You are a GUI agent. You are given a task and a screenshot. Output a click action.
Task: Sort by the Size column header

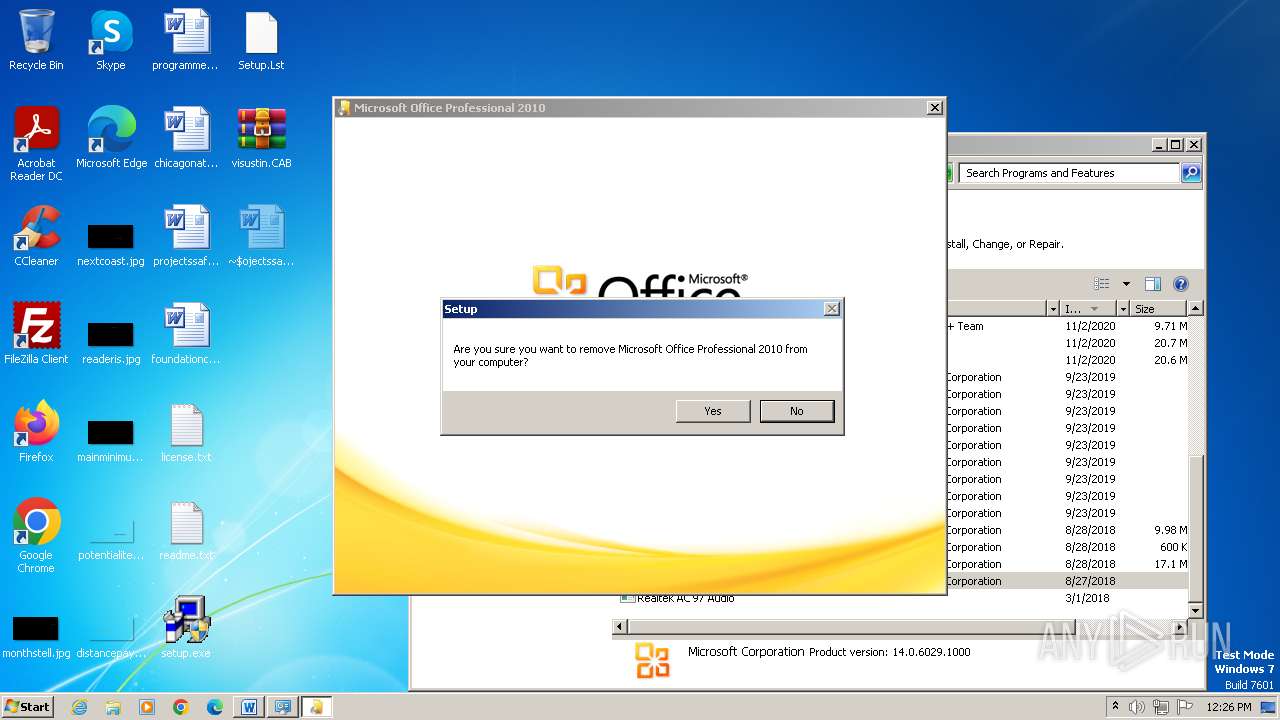pos(1159,309)
